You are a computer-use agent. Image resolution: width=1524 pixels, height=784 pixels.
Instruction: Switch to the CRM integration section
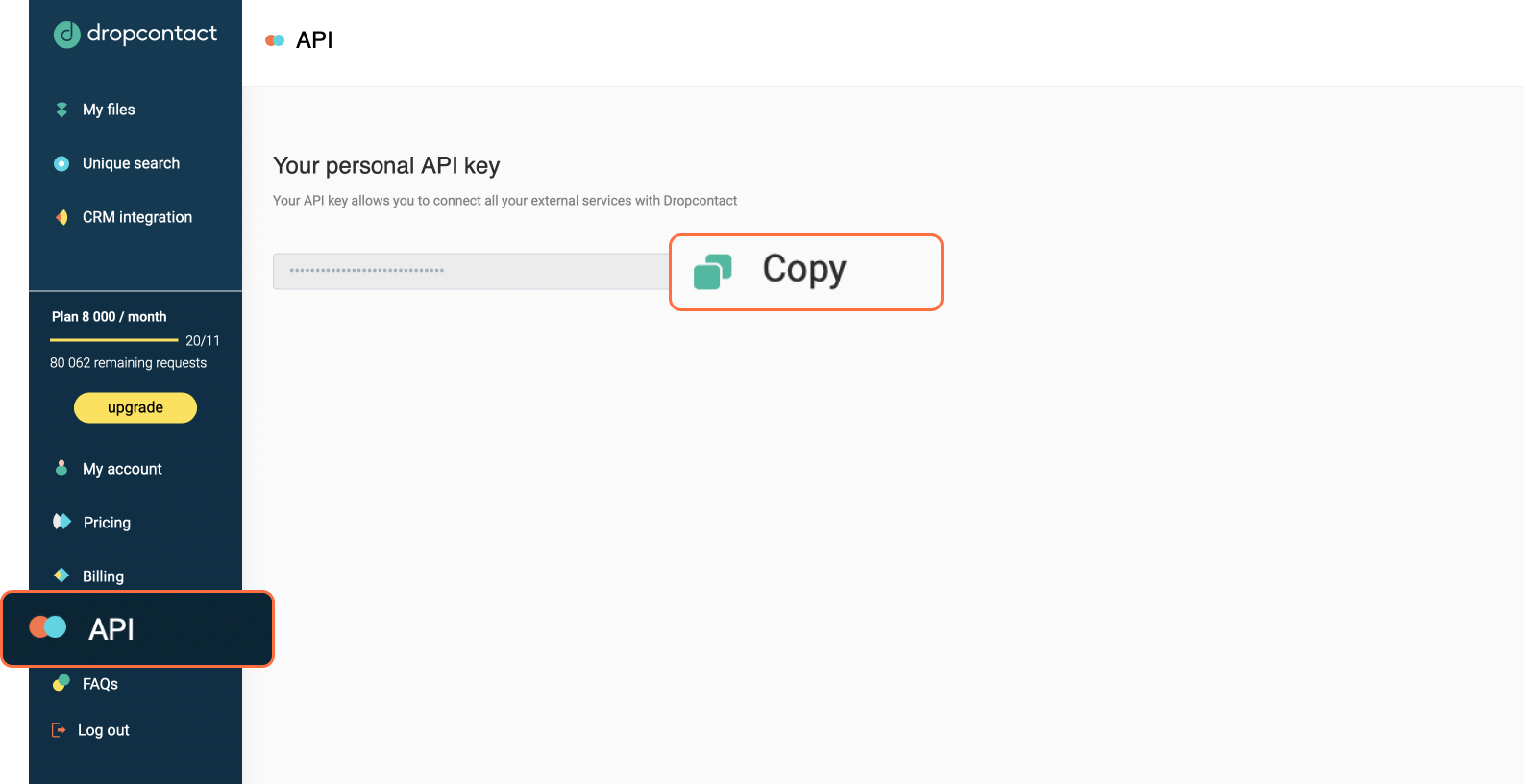137,216
